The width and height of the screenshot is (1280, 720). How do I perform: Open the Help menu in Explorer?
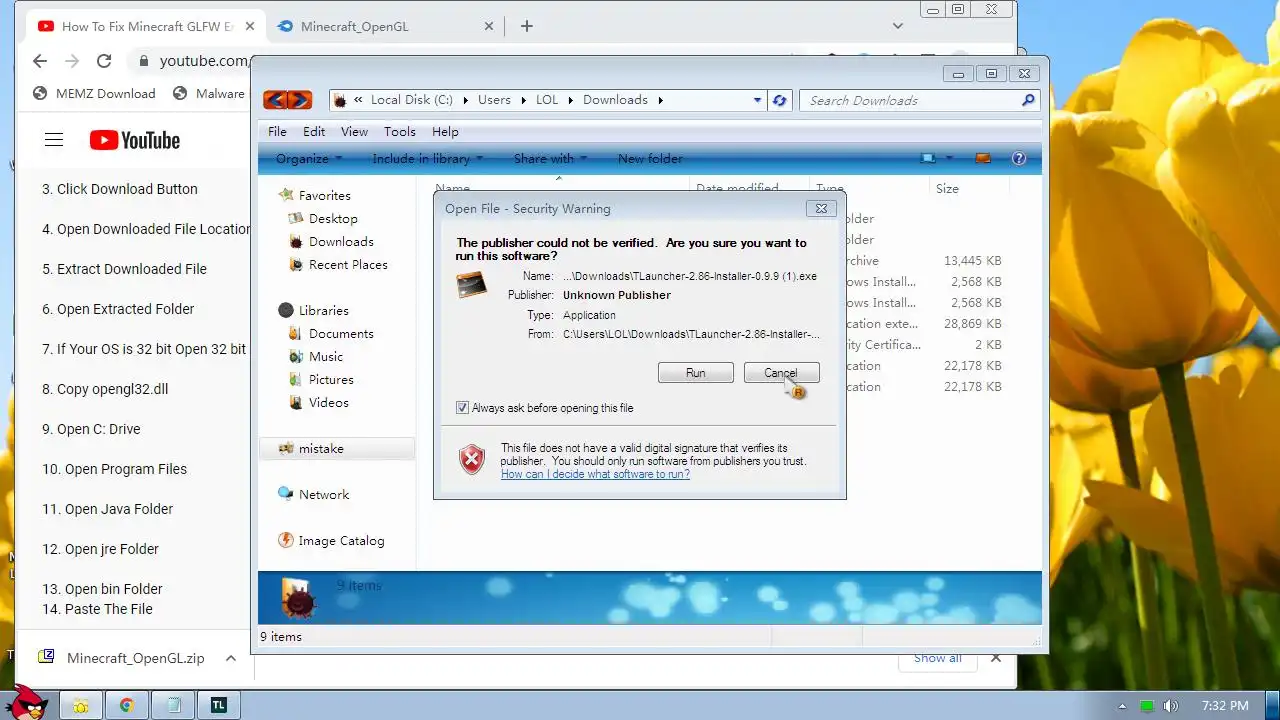click(x=445, y=131)
